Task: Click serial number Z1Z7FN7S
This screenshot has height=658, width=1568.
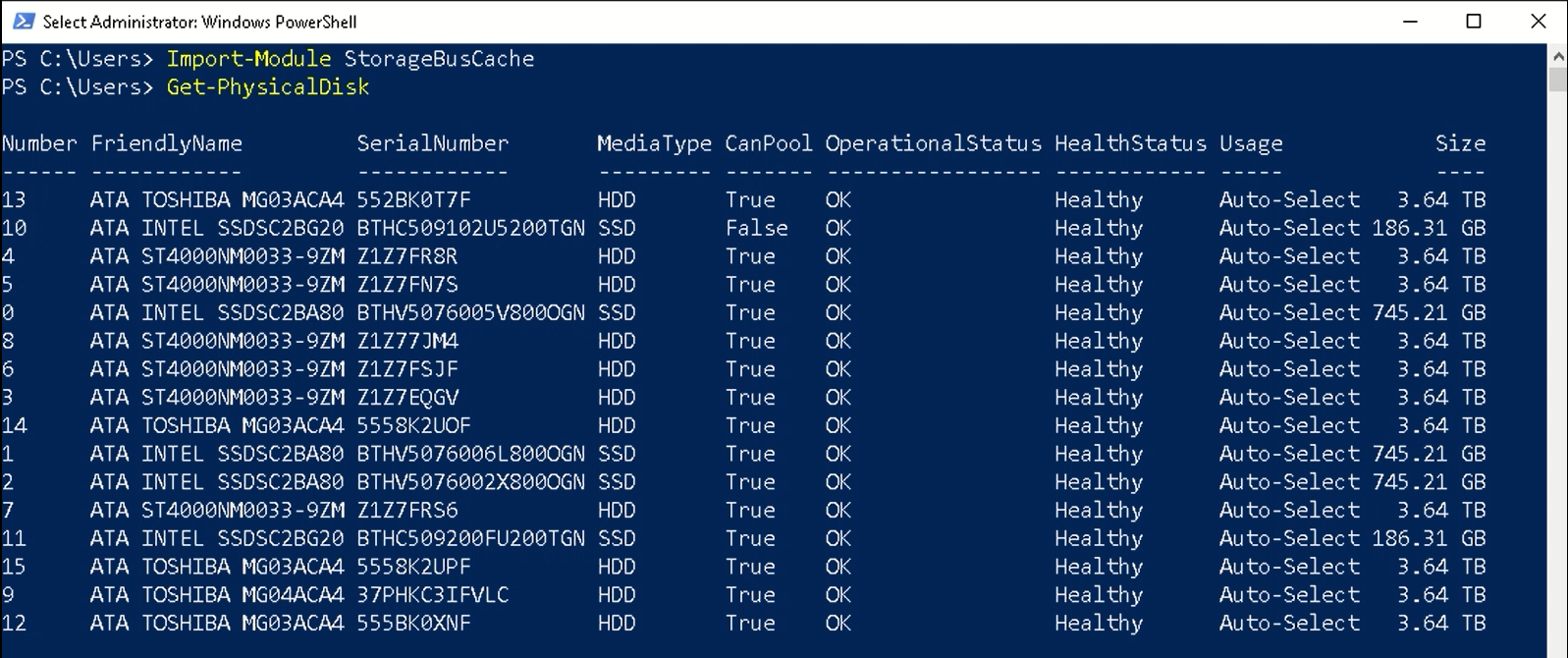Action: pos(407,285)
